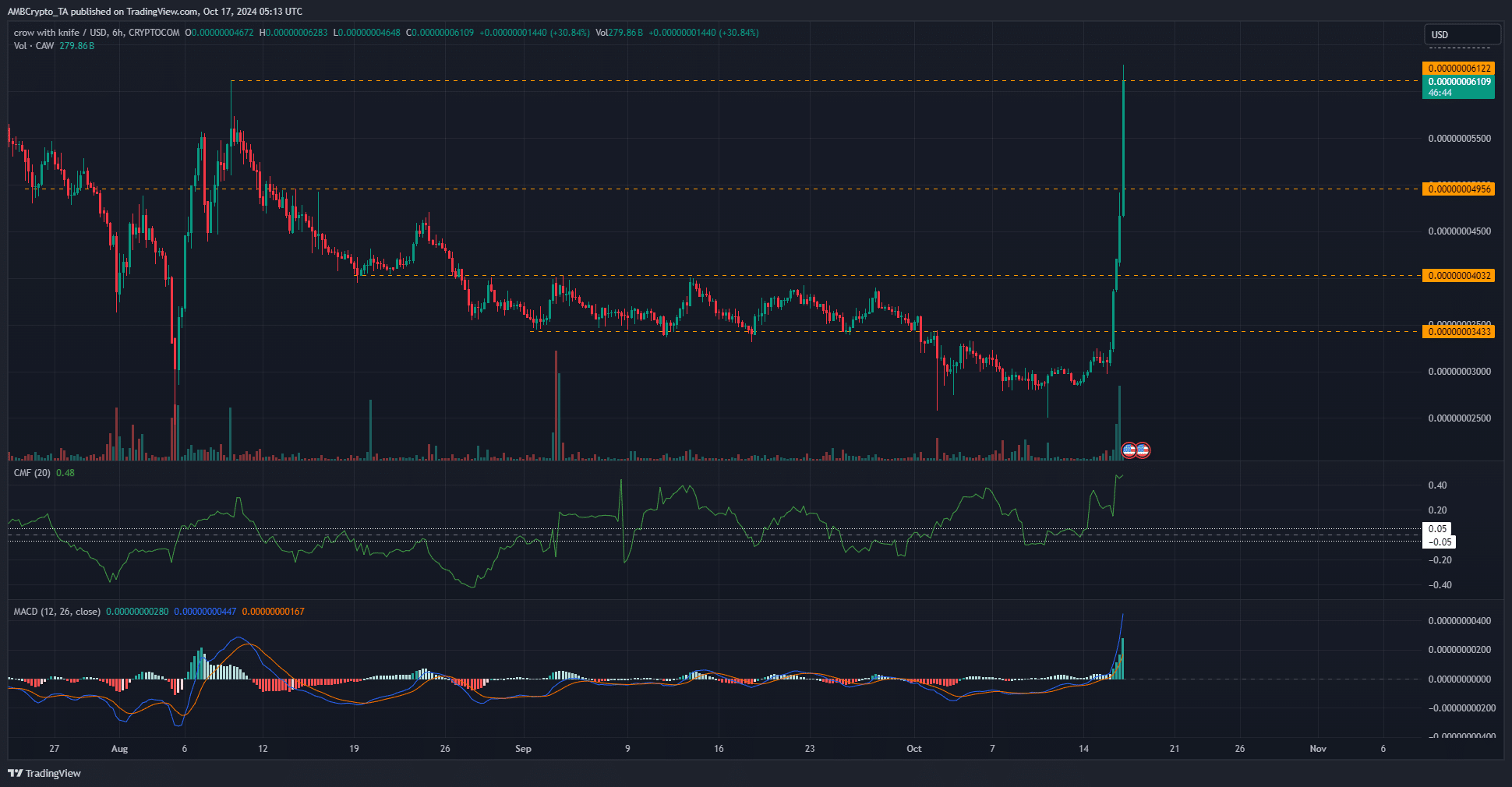The width and height of the screenshot is (1512, 787).
Task: Click the 0.00000004500 price axis value
Action: pos(1459,231)
